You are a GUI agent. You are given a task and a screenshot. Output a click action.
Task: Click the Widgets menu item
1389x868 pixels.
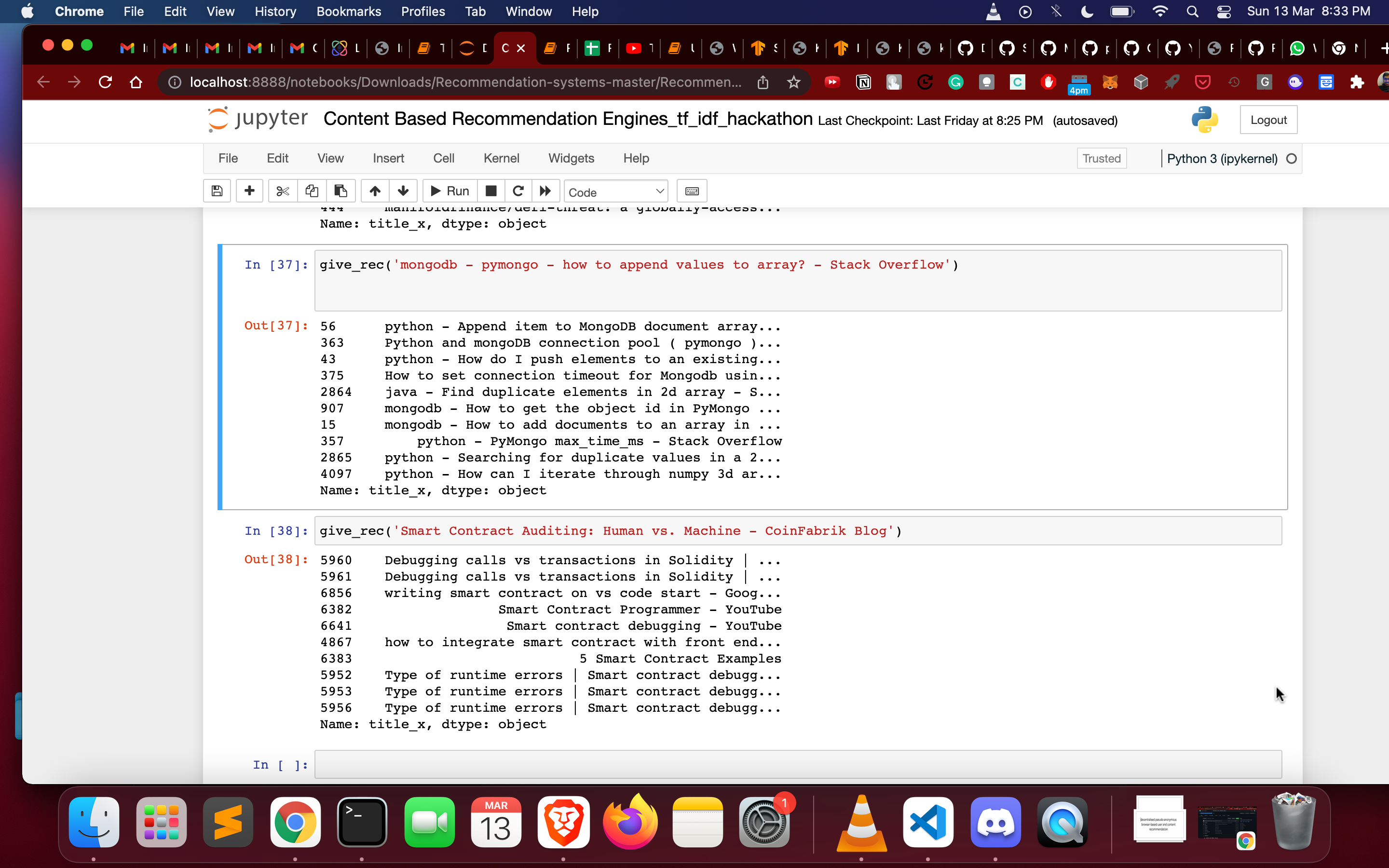572,158
